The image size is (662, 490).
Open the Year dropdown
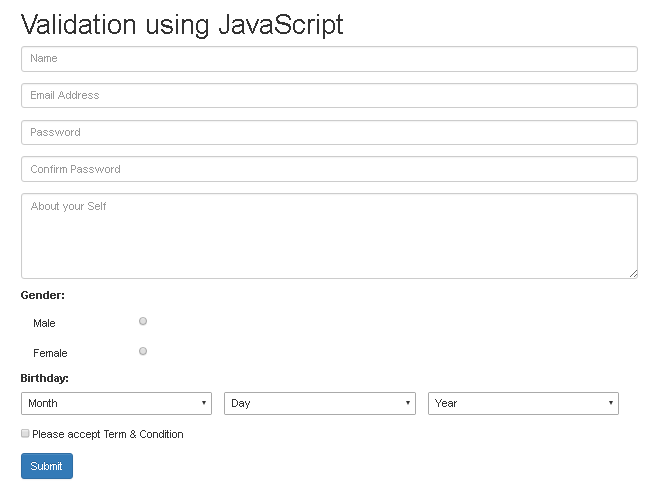(524, 403)
